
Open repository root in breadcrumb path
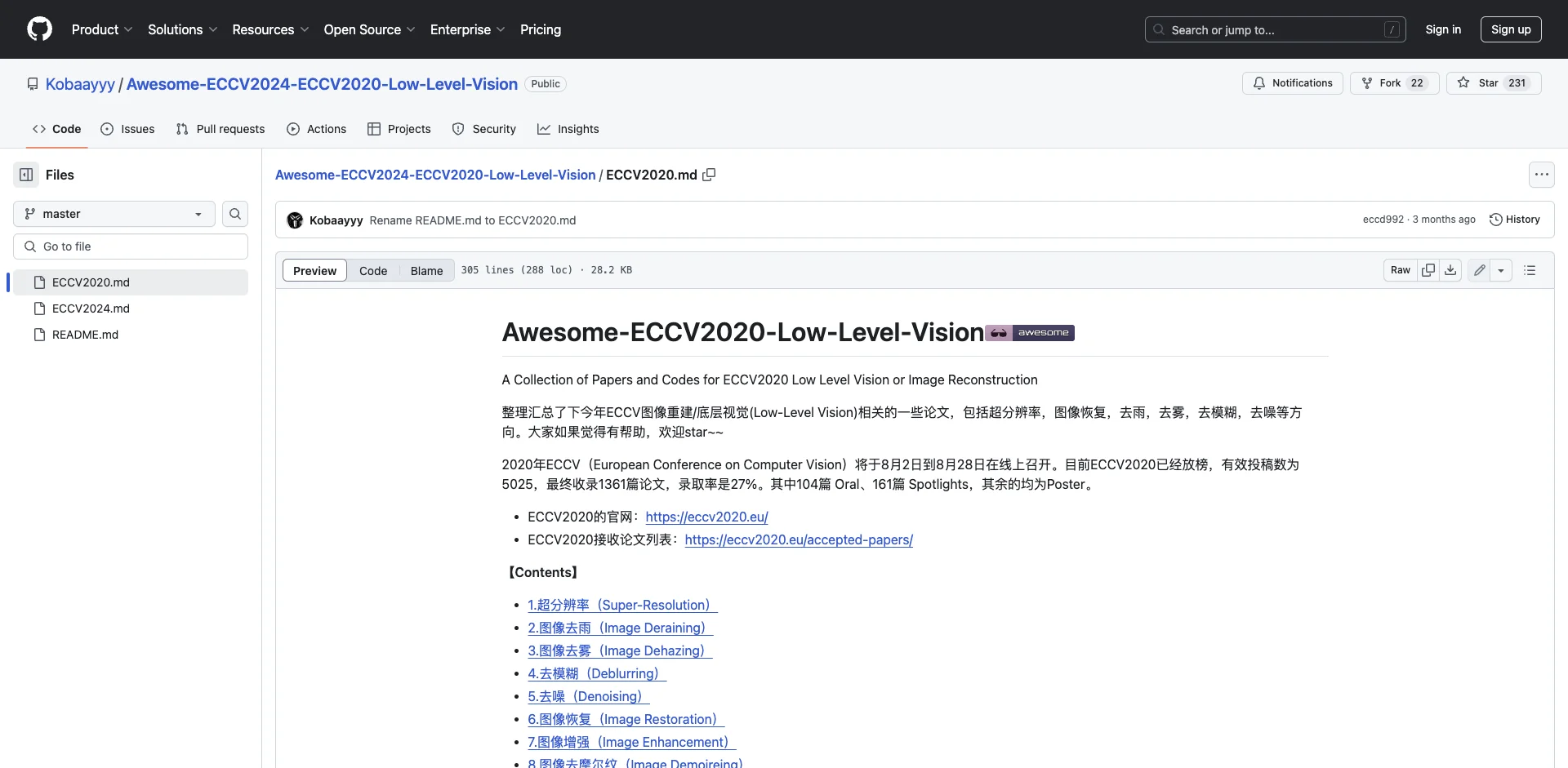pyautogui.click(x=435, y=175)
